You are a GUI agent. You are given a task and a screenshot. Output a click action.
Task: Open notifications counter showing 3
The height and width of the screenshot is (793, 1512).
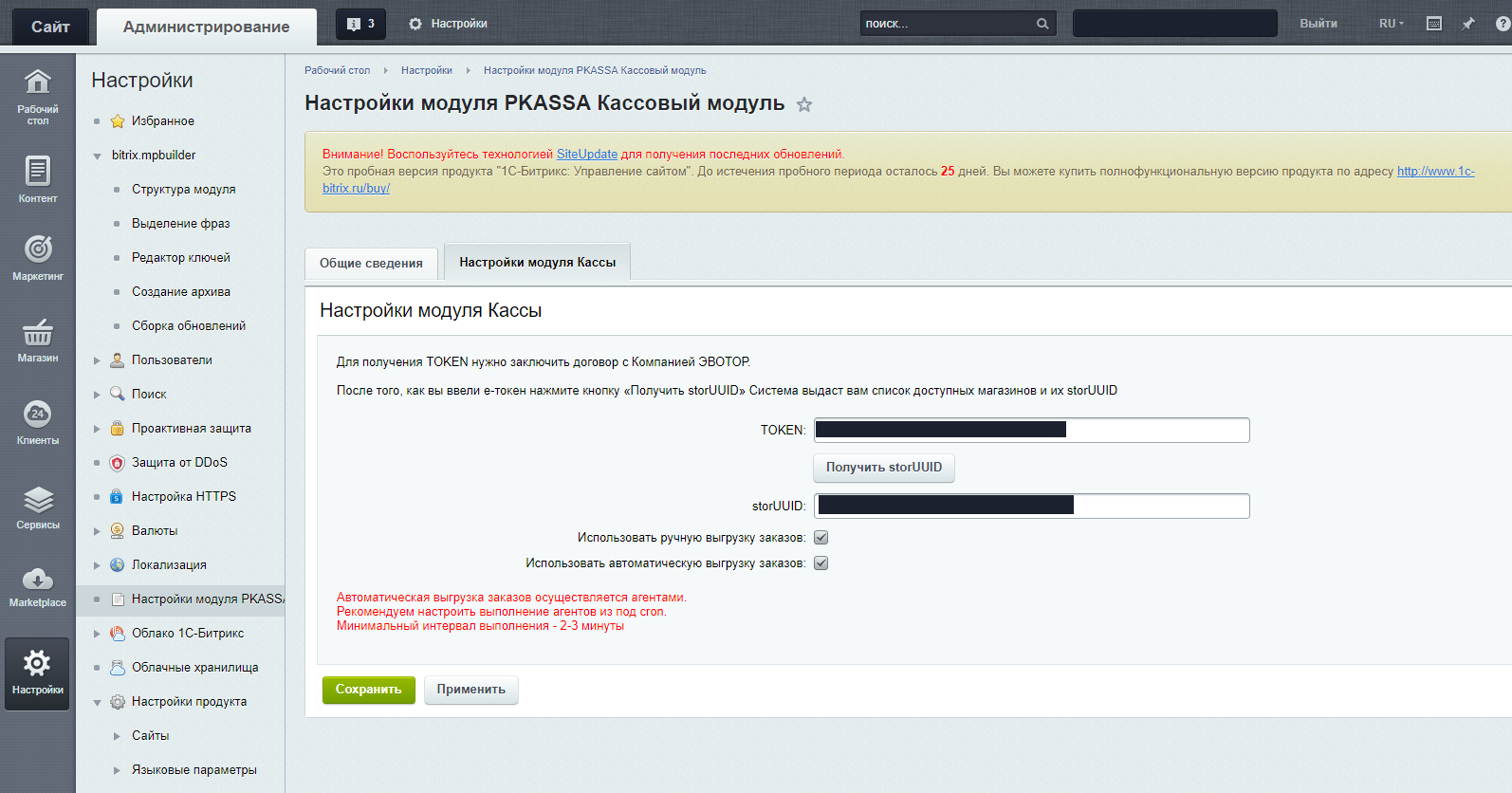pyautogui.click(x=360, y=24)
